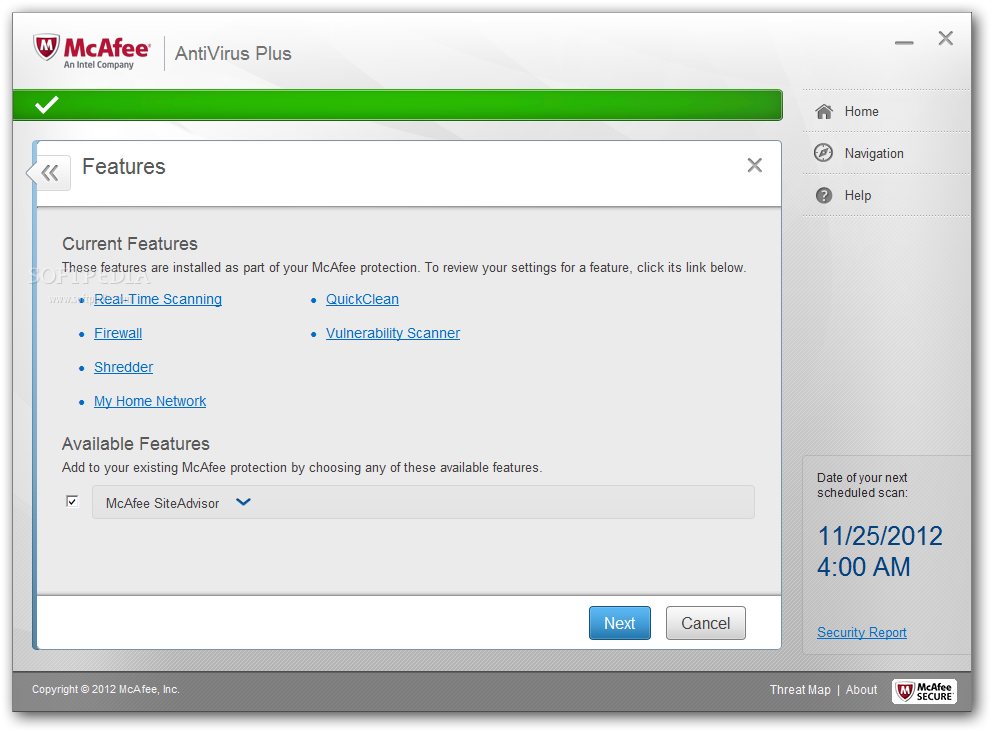
Task: Open the Vulnerability Scanner link
Action: (x=393, y=333)
